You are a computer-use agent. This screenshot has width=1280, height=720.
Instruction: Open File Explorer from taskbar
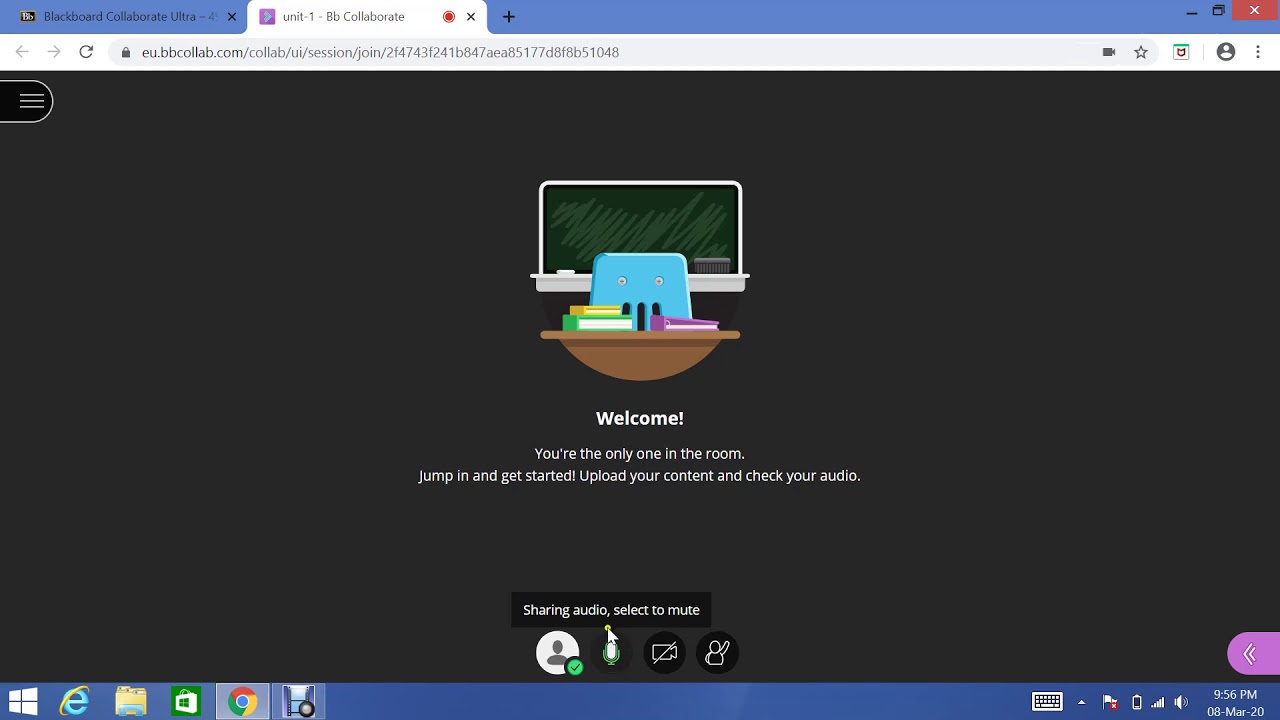click(131, 702)
